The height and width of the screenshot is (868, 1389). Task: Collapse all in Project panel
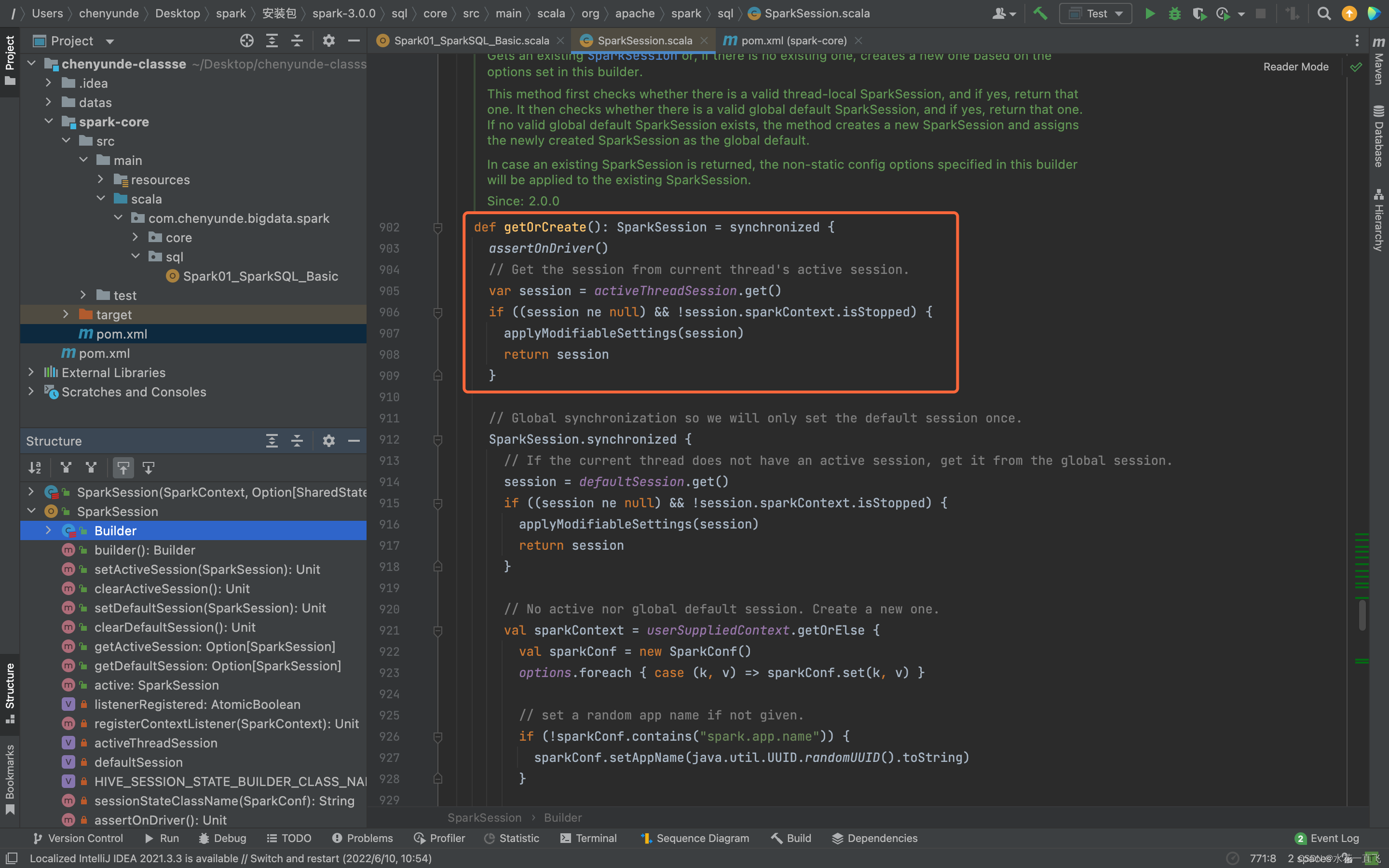pyautogui.click(x=297, y=41)
